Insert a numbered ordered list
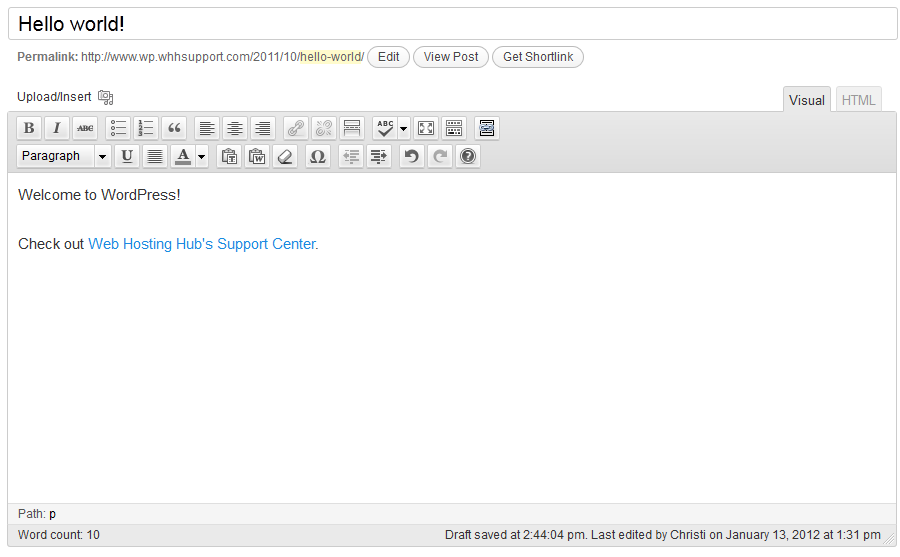Image resolution: width=900 pixels, height=557 pixels. click(147, 128)
